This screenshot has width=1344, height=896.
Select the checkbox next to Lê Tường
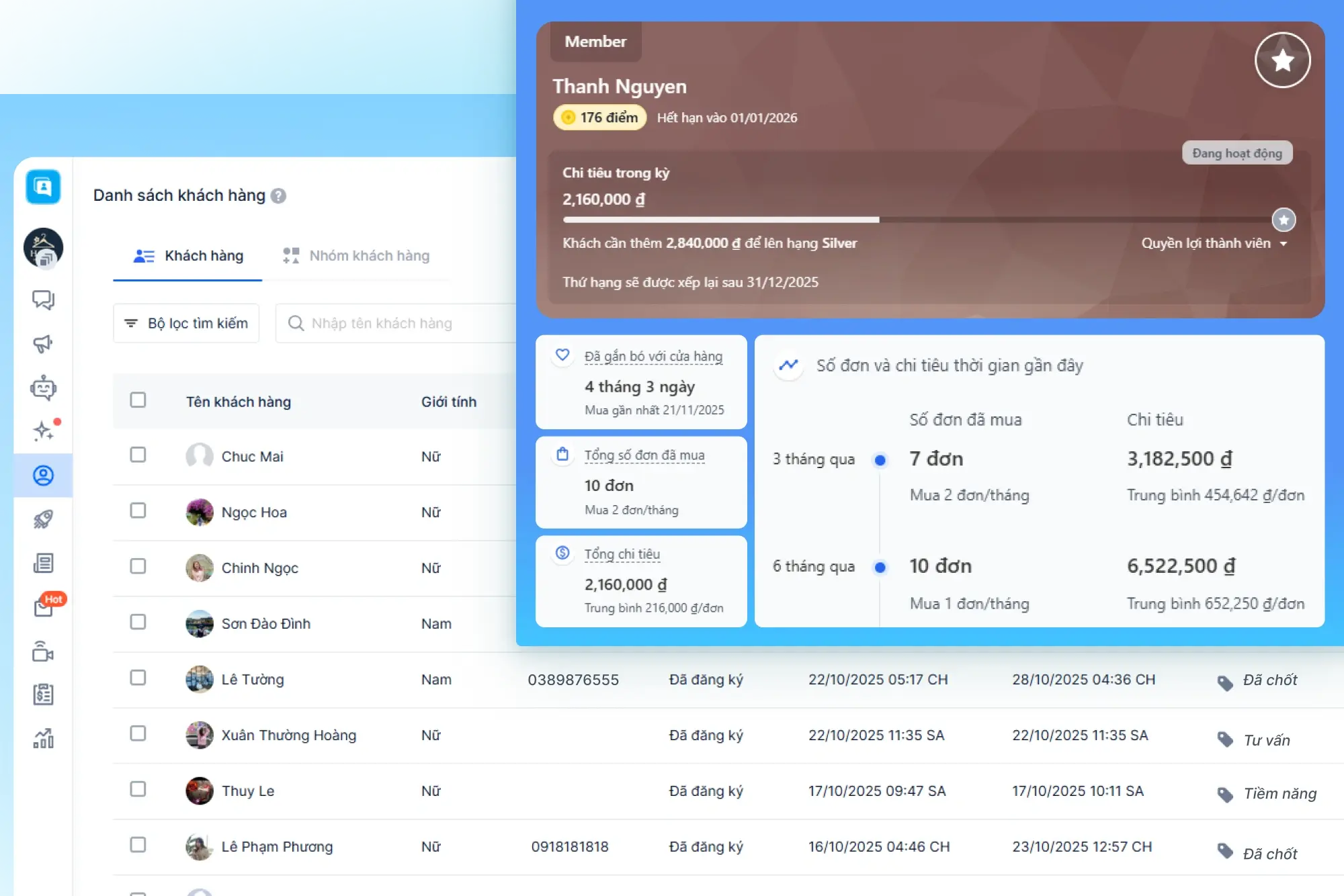tap(138, 678)
